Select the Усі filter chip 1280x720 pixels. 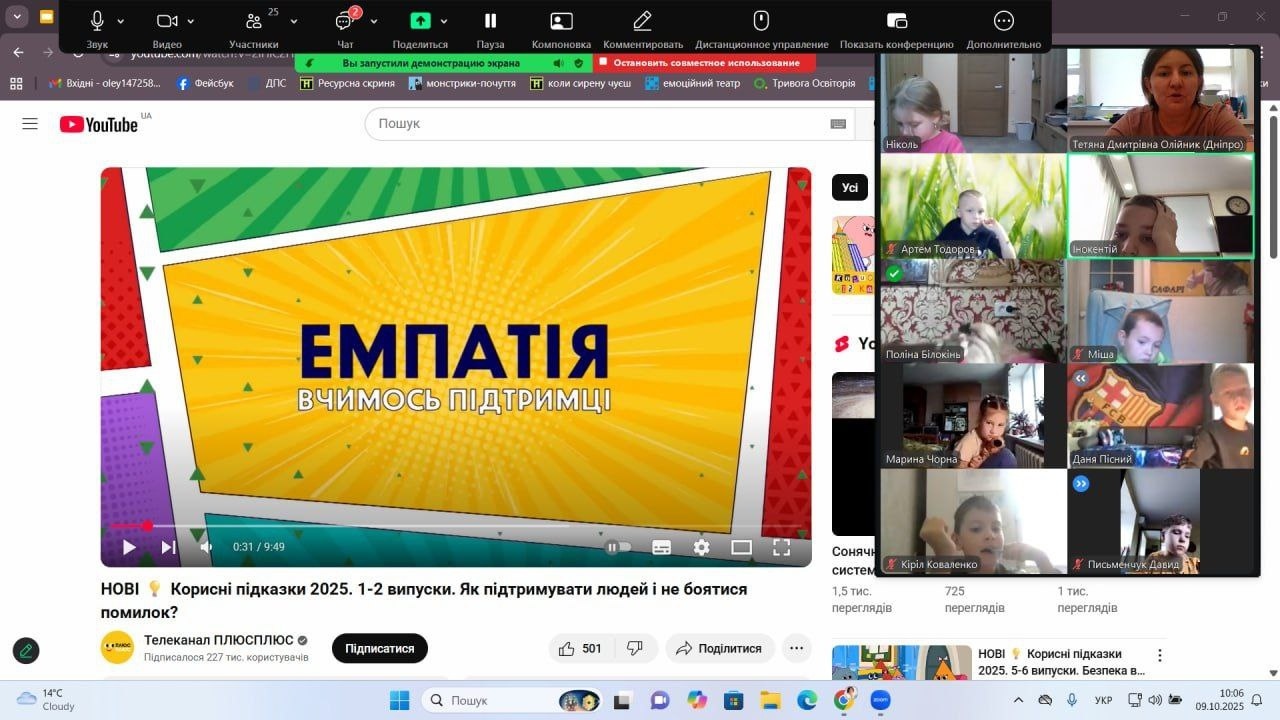click(x=849, y=187)
